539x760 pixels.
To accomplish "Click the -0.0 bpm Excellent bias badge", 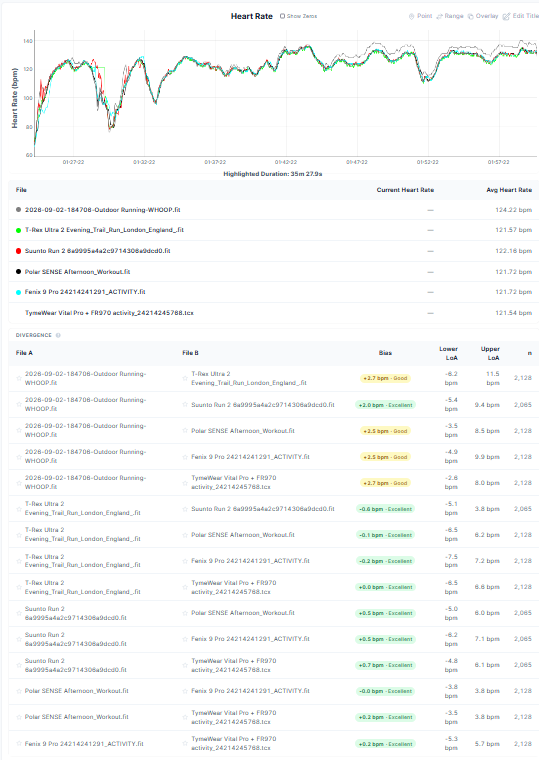I will [x=385, y=691].
